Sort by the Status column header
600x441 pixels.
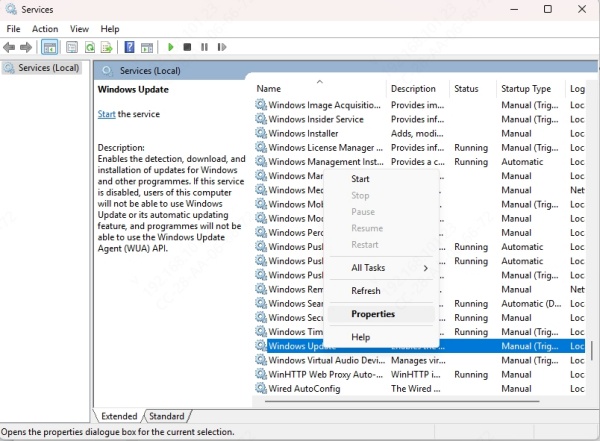click(x=473, y=89)
